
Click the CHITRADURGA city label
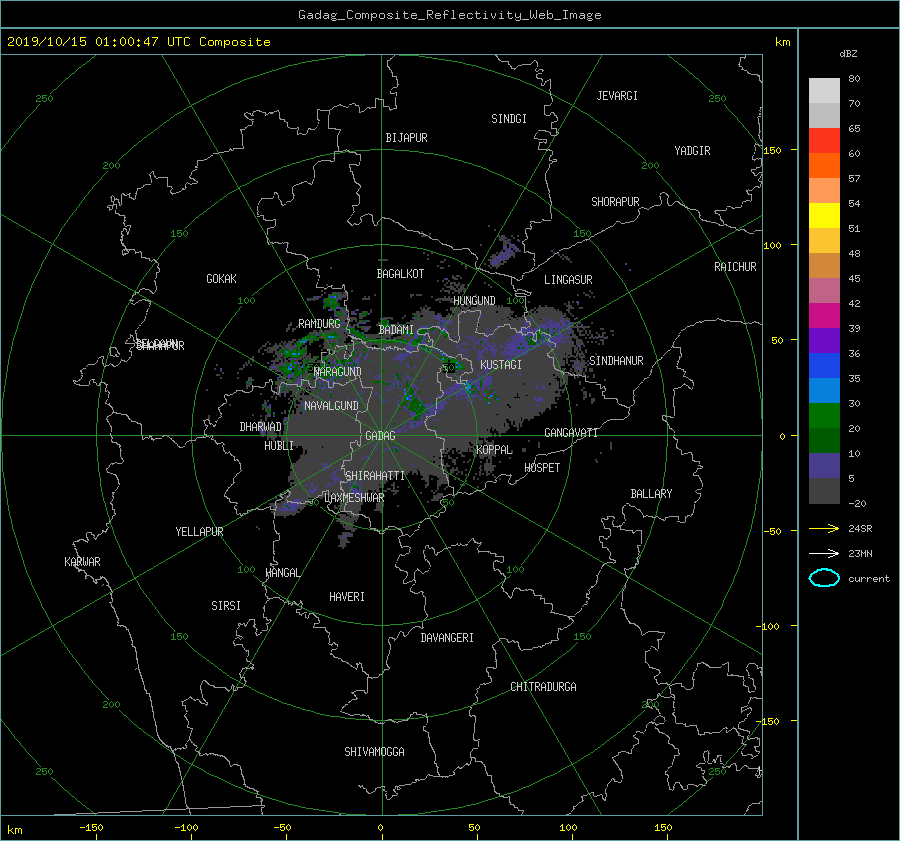(x=543, y=687)
